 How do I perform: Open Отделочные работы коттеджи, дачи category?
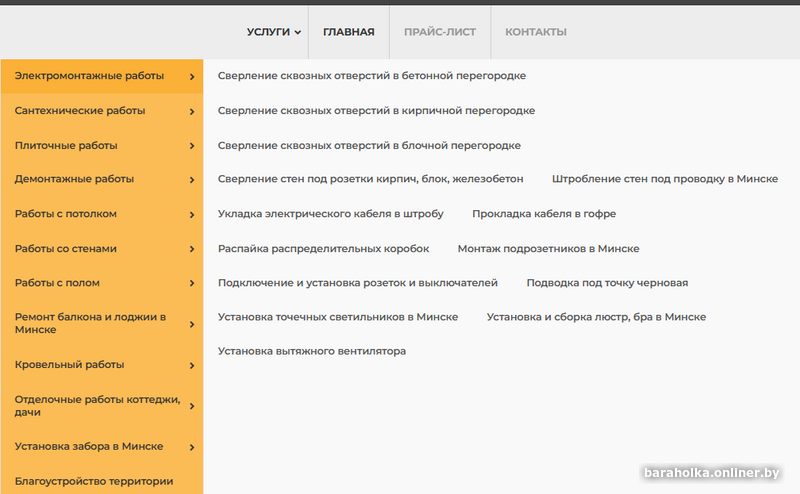point(97,406)
